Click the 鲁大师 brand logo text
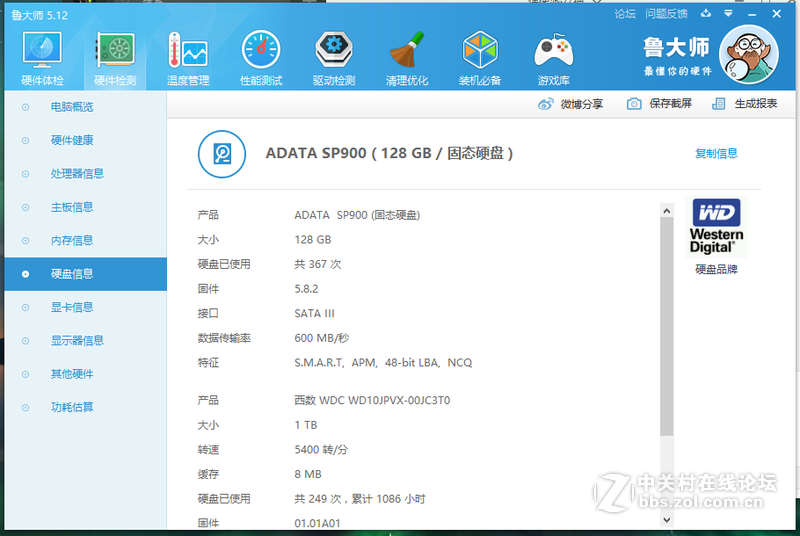800x536 pixels. (676, 48)
